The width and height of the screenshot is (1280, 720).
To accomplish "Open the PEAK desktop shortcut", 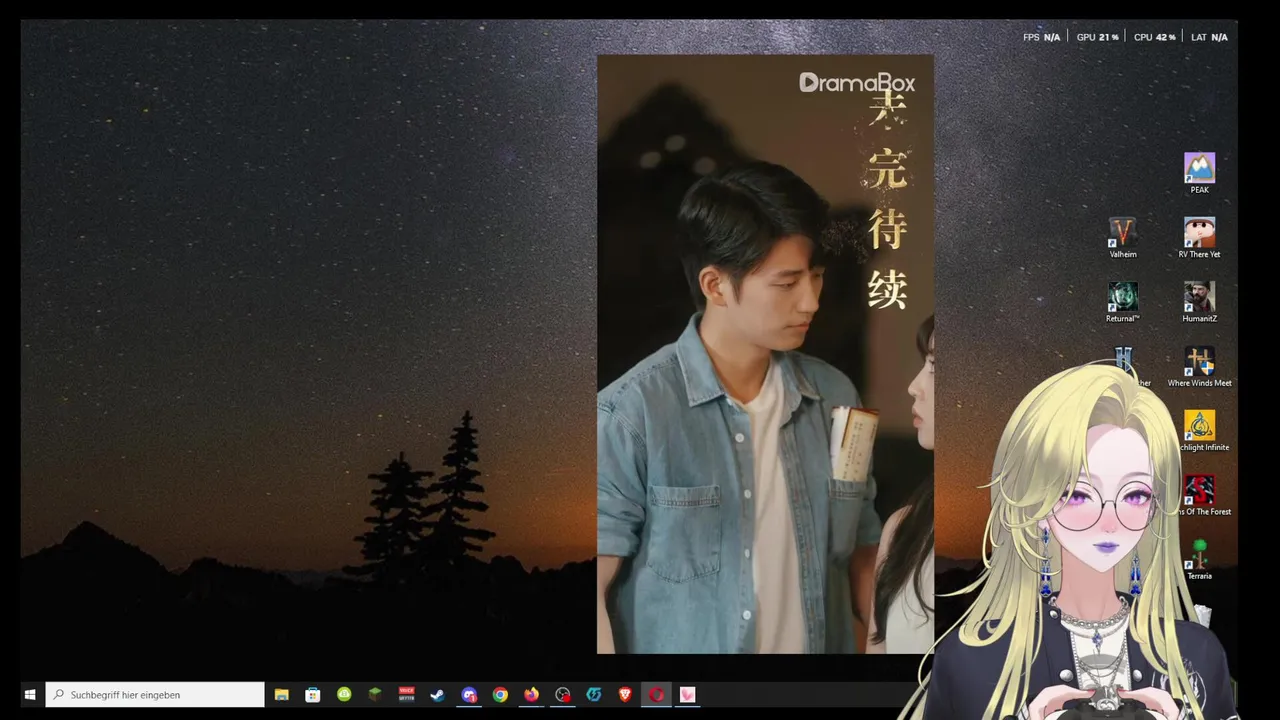I will 1199,173.
